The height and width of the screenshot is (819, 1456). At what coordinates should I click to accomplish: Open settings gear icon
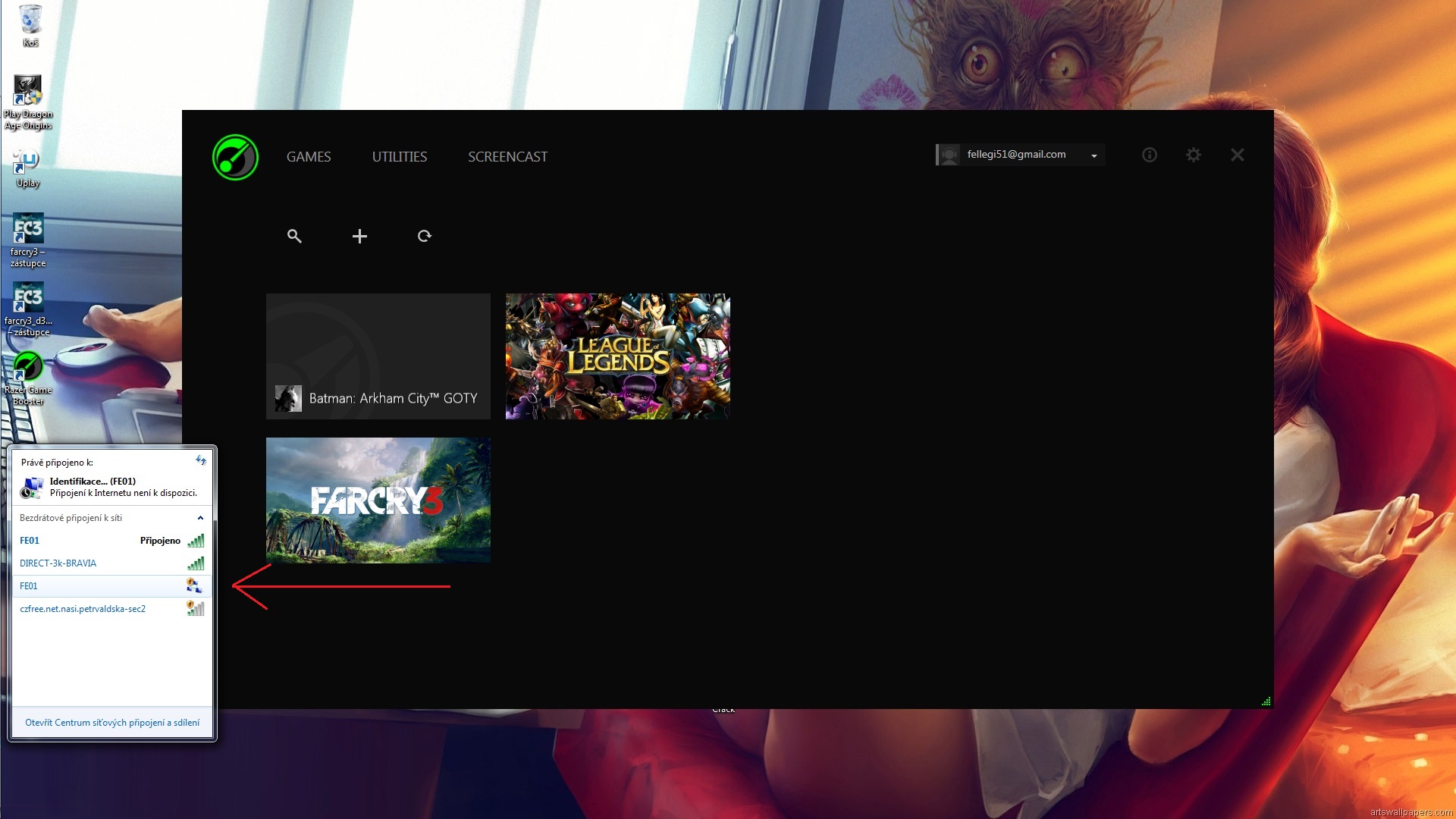pos(1194,155)
